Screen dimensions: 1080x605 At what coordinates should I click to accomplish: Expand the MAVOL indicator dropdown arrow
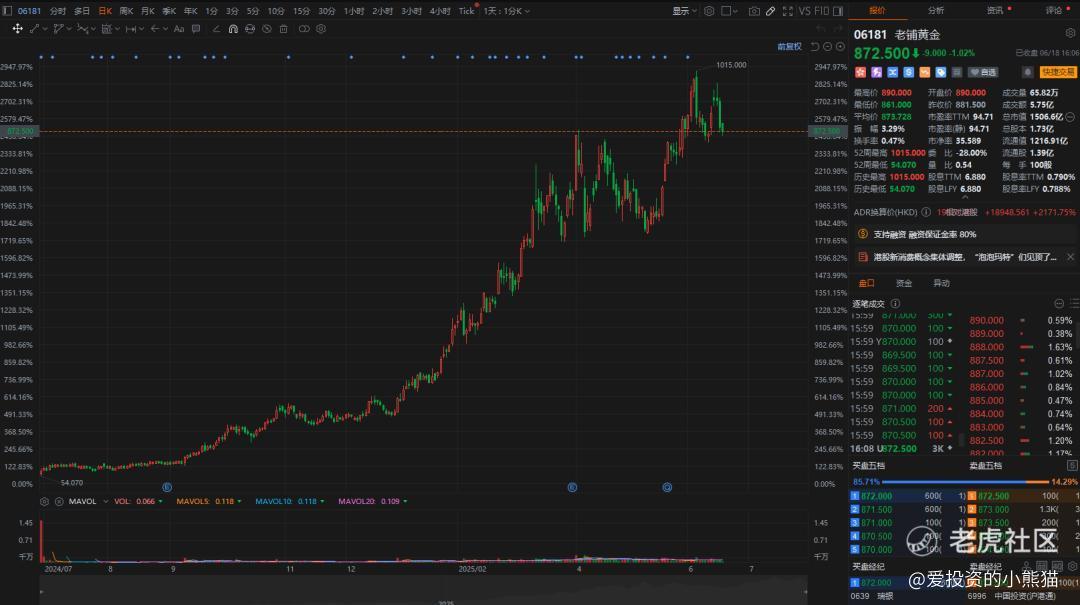[x=105, y=502]
